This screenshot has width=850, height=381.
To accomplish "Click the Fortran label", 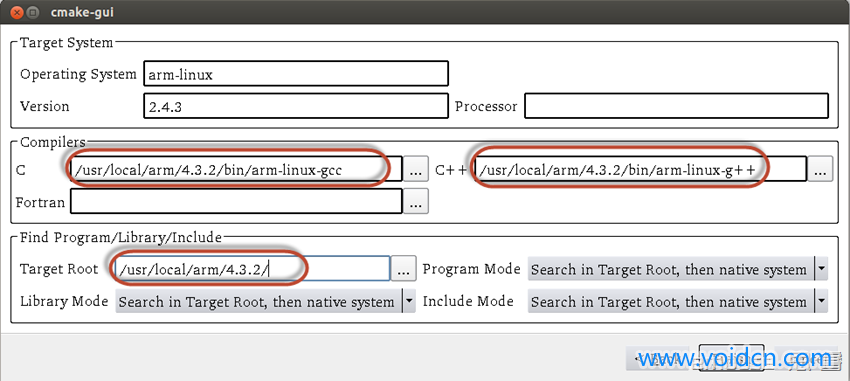I will (x=40, y=202).
